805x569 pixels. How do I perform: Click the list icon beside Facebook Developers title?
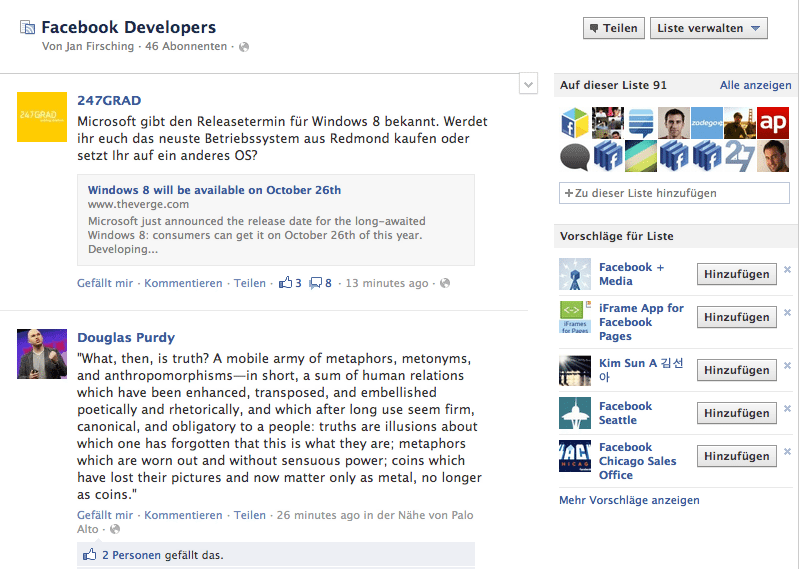27,27
